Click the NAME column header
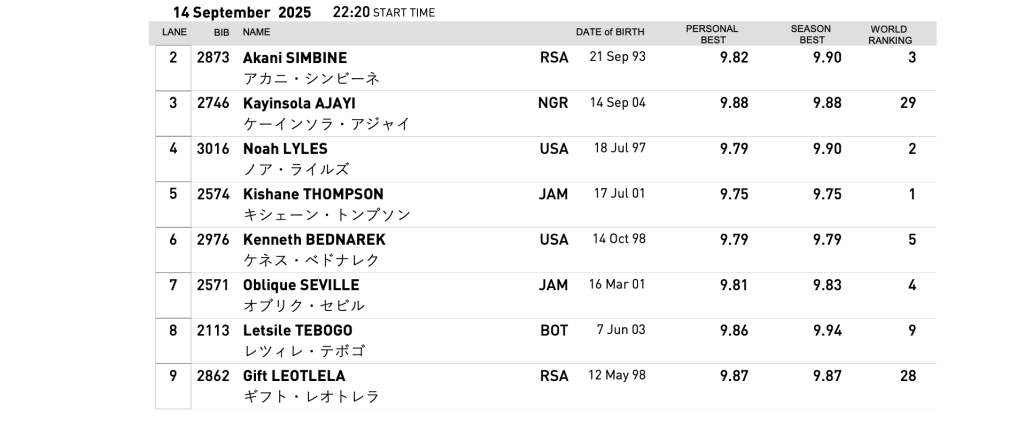The image size is (1024, 435). (256, 32)
